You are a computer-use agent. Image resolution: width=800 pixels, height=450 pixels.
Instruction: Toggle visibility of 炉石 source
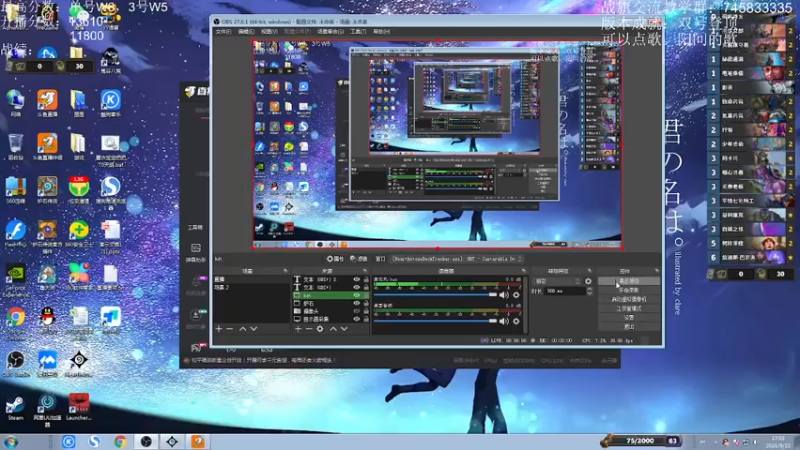[x=357, y=303]
